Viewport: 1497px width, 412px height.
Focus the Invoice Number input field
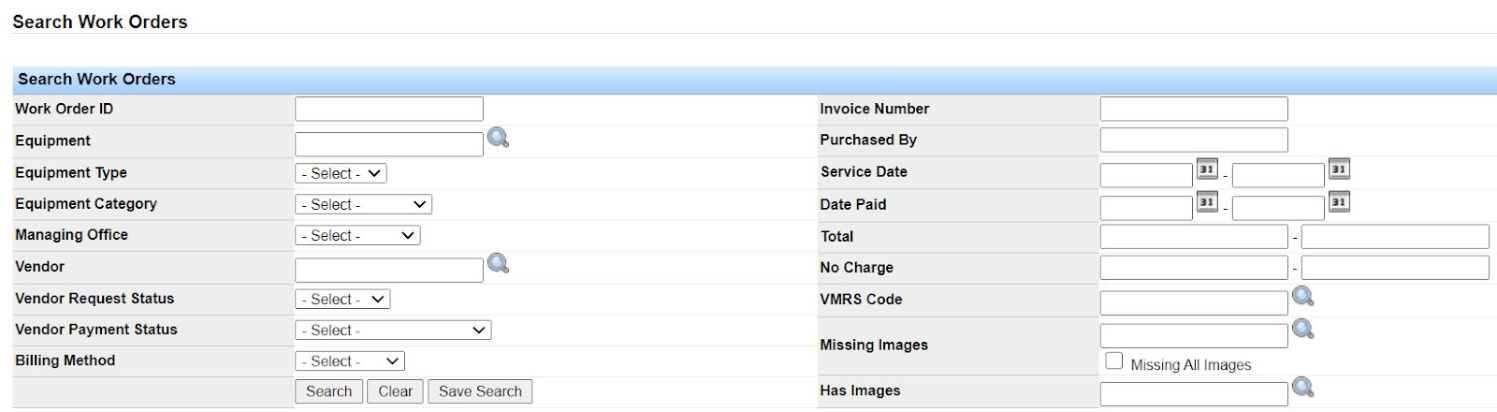tap(1194, 109)
